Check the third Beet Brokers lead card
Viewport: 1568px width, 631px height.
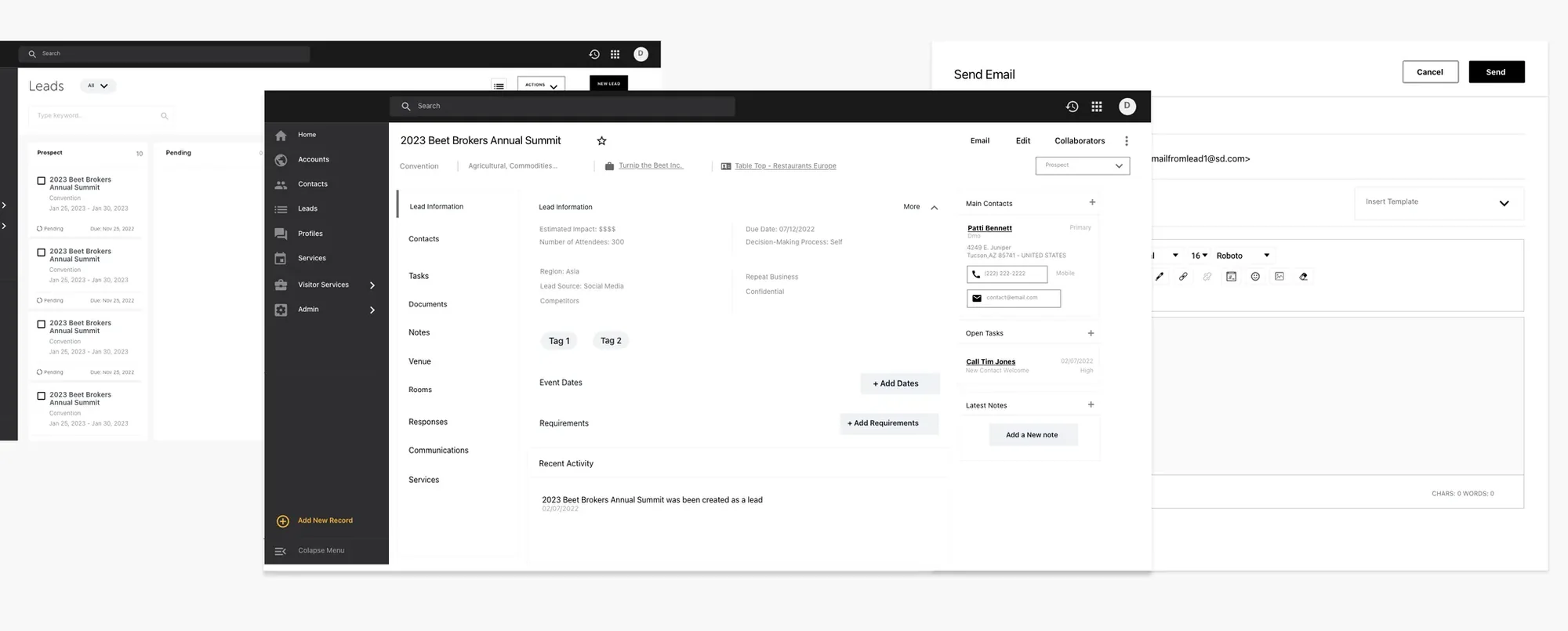42,324
